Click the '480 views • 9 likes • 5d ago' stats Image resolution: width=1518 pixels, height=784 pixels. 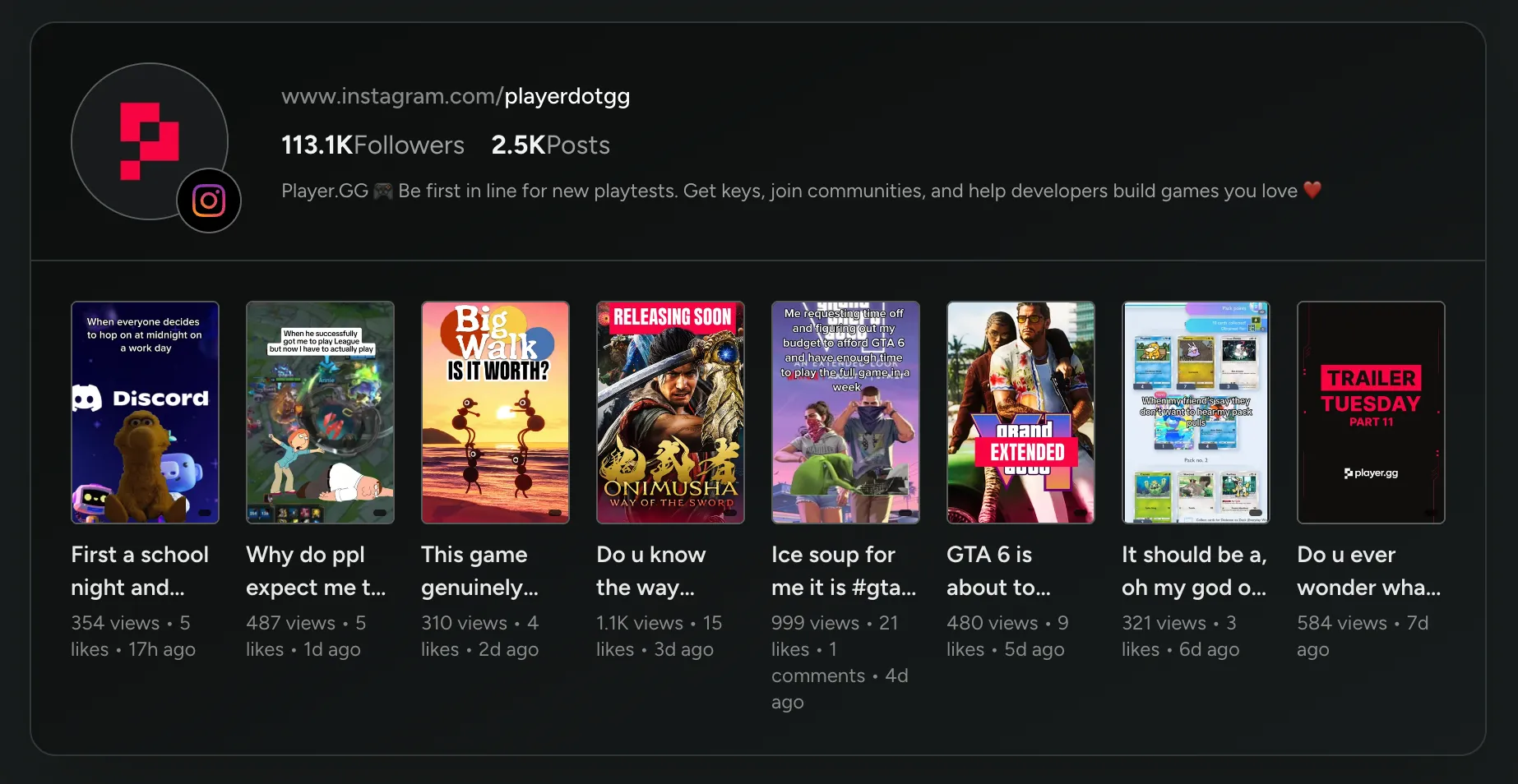tap(1008, 636)
